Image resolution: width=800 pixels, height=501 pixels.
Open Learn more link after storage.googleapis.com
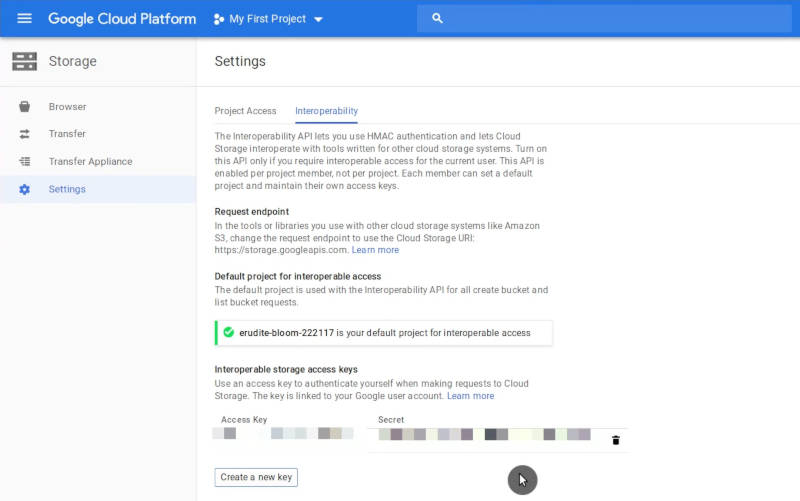pos(375,250)
